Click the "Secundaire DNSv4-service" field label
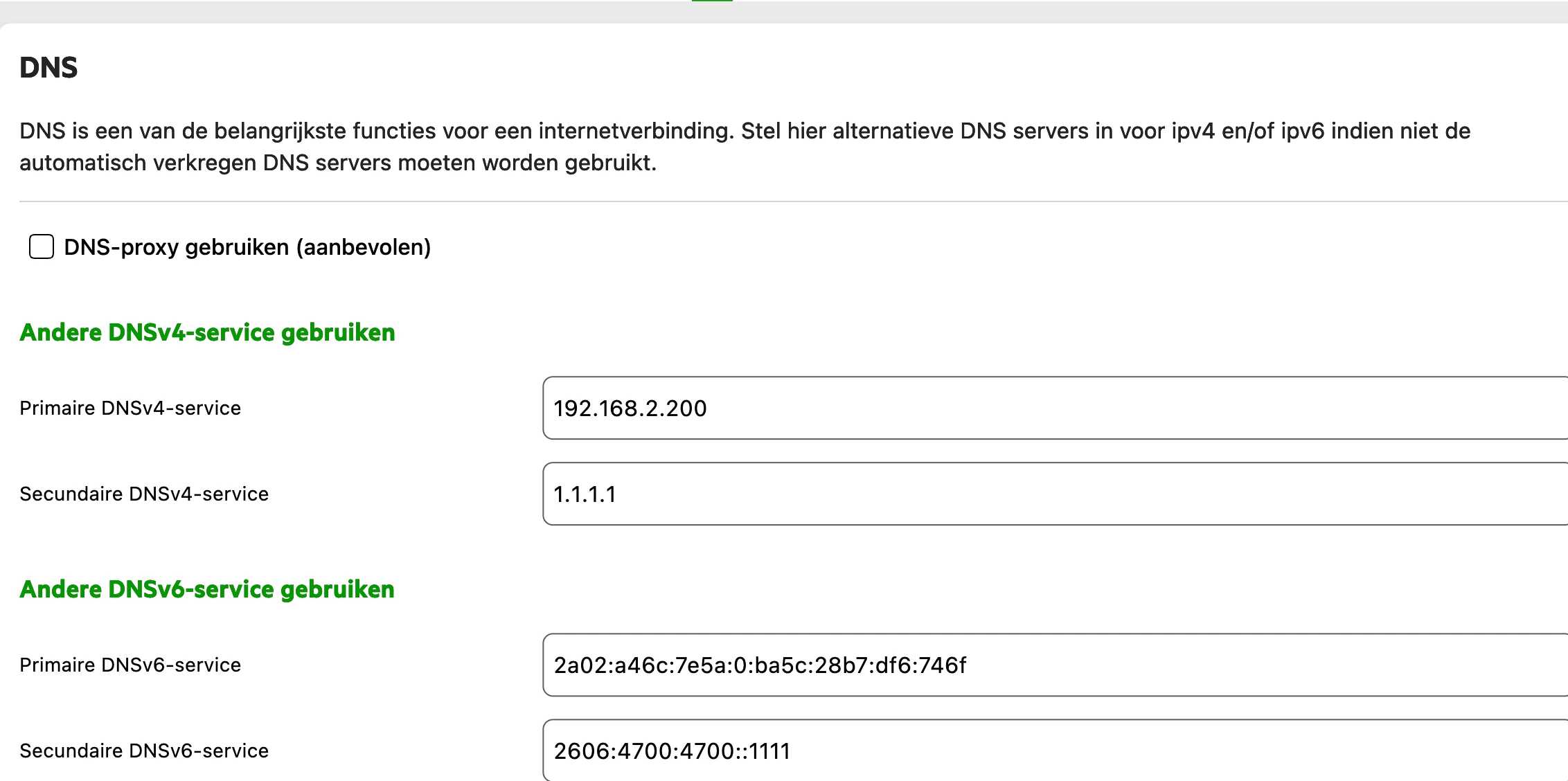Image resolution: width=1568 pixels, height=781 pixels. click(x=144, y=494)
